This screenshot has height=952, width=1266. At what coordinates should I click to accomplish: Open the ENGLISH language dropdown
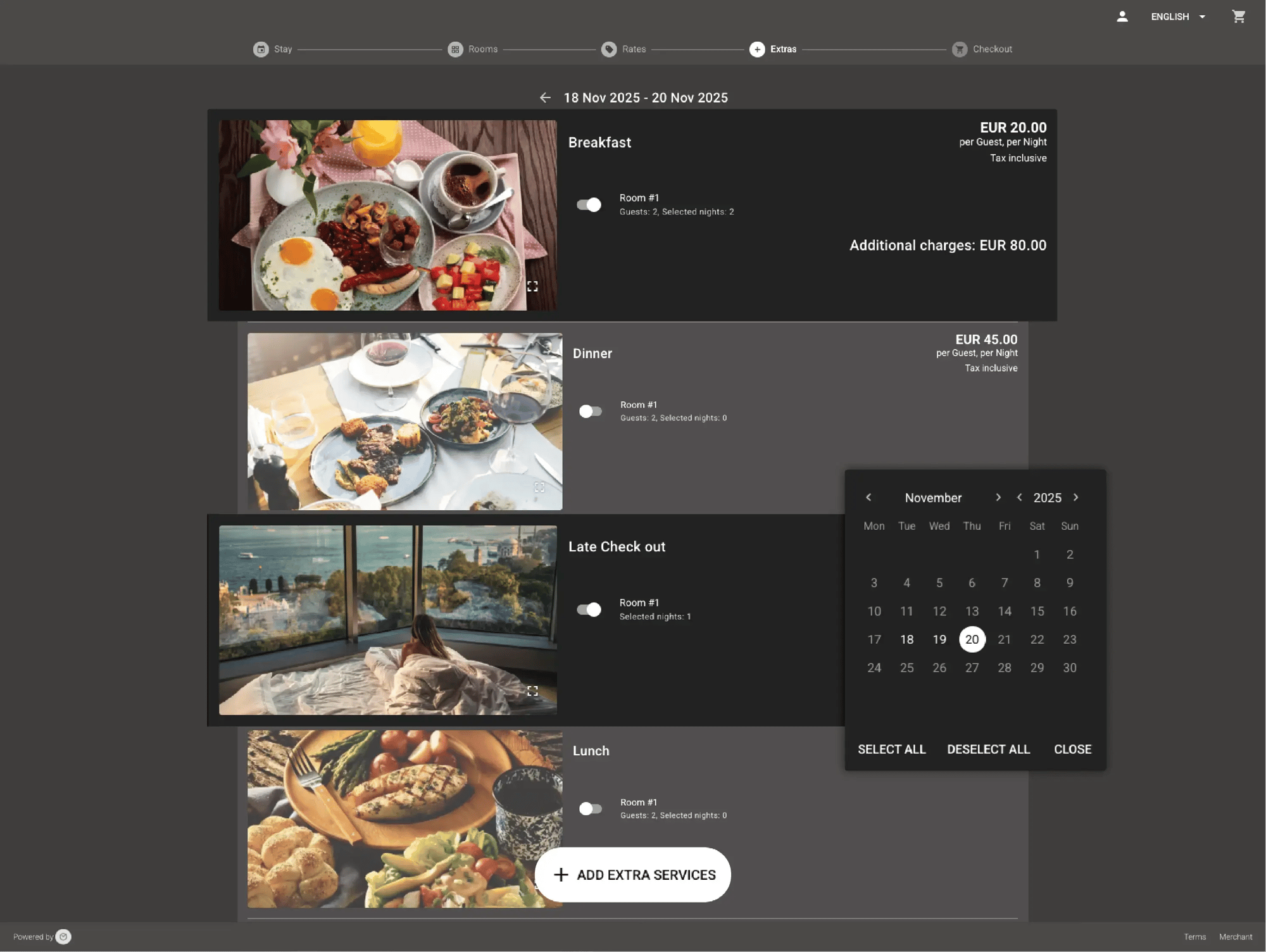point(1177,16)
